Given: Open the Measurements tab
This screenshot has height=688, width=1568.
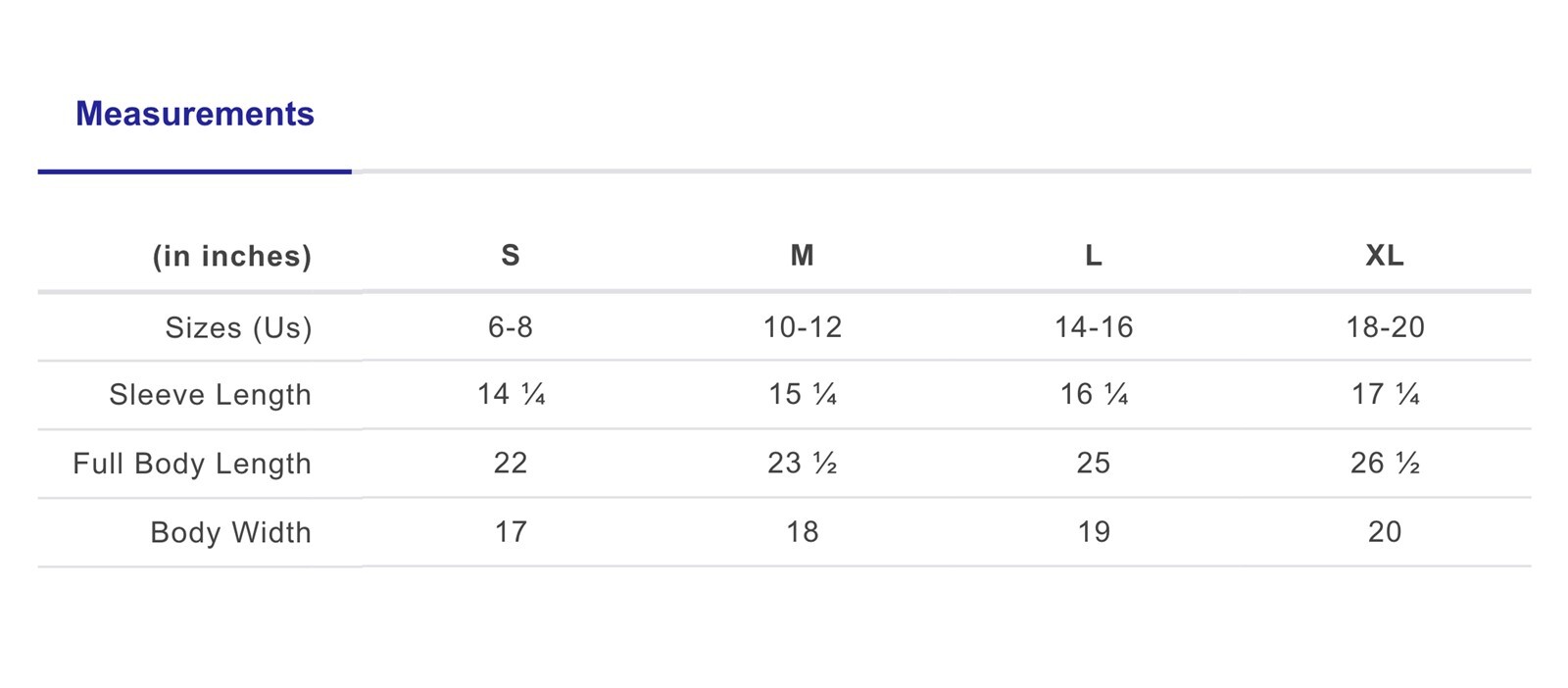Looking at the screenshot, I should pyautogui.click(x=195, y=115).
